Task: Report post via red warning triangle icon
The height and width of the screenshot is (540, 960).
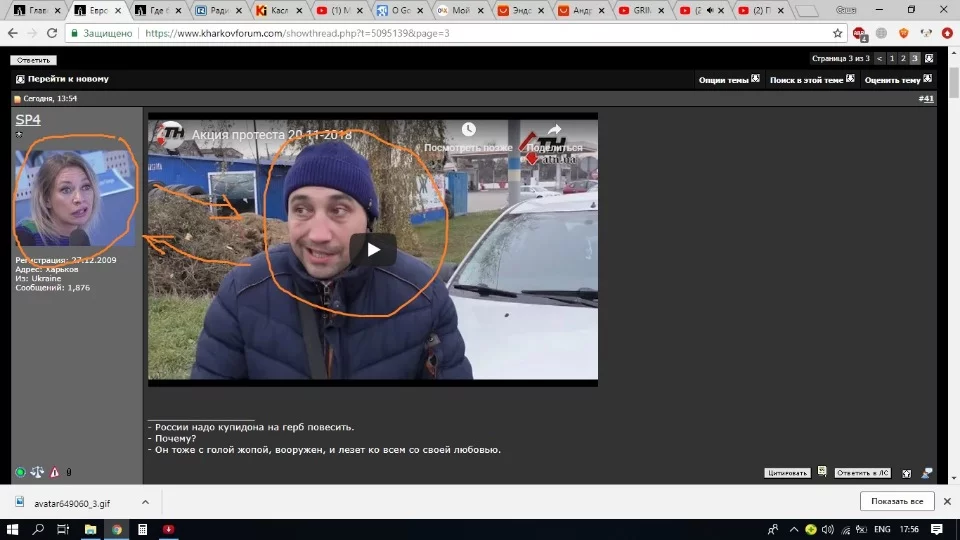Action: point(54,472)
